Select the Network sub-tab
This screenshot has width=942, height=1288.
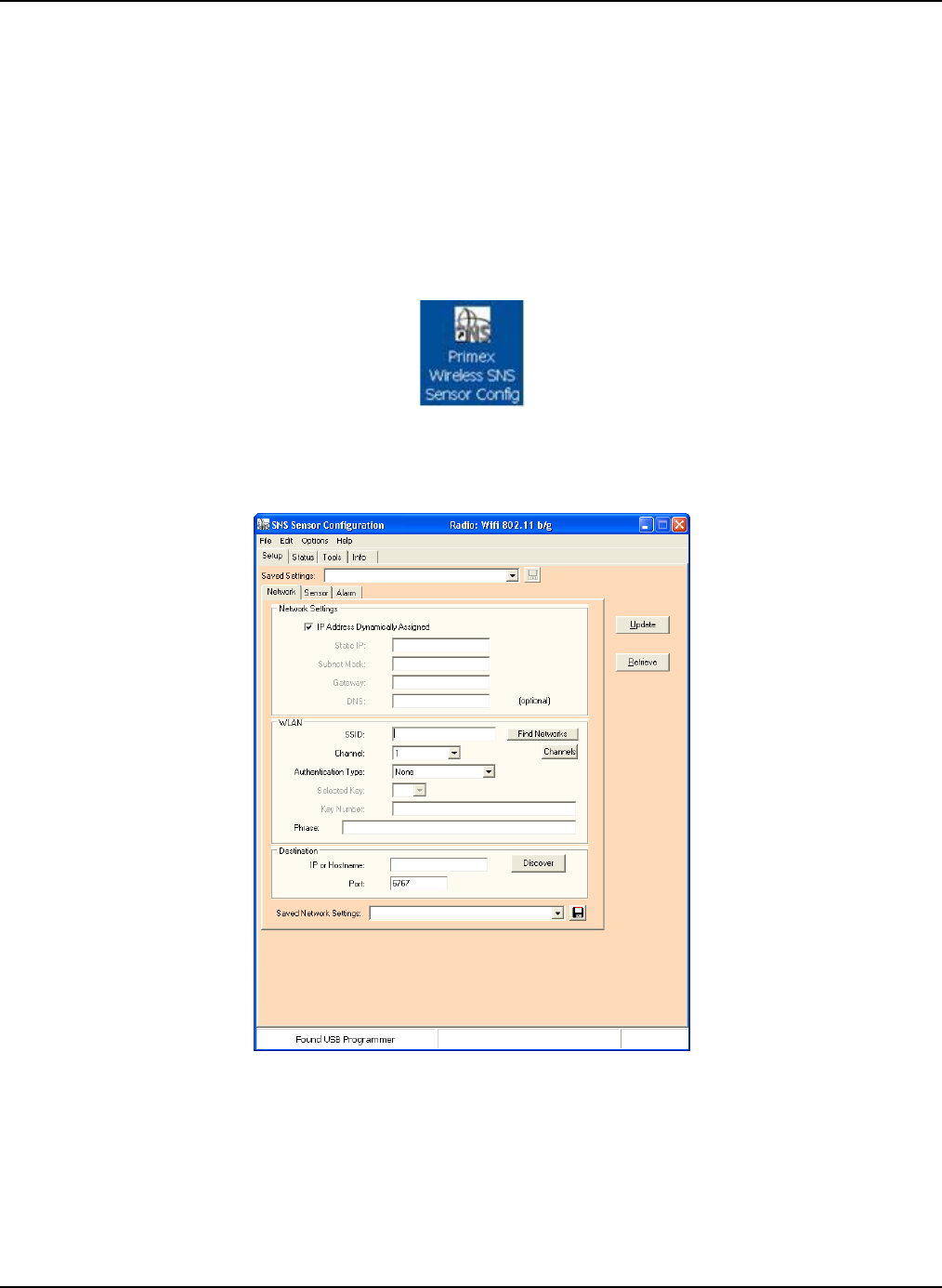click(x=281, y=592)
